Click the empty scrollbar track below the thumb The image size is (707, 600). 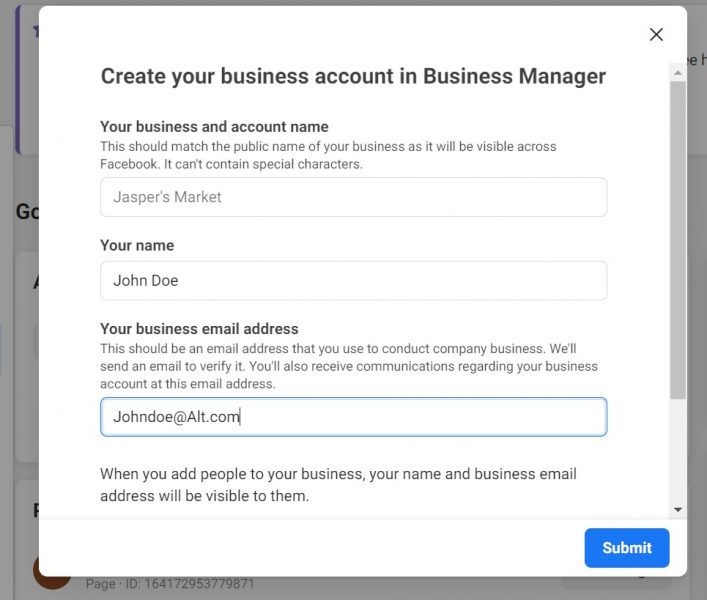tap(678, 450)
